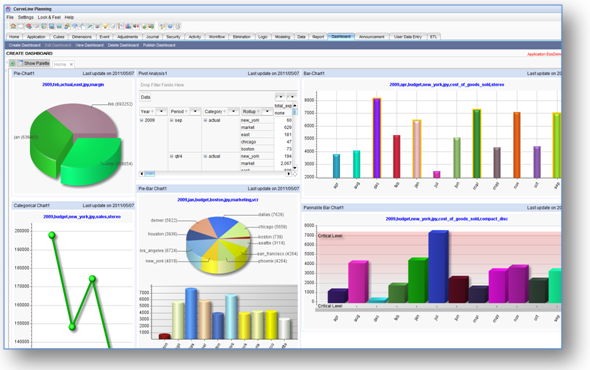Collapse the 2009 year row in pivot

[x=142, y=120]
